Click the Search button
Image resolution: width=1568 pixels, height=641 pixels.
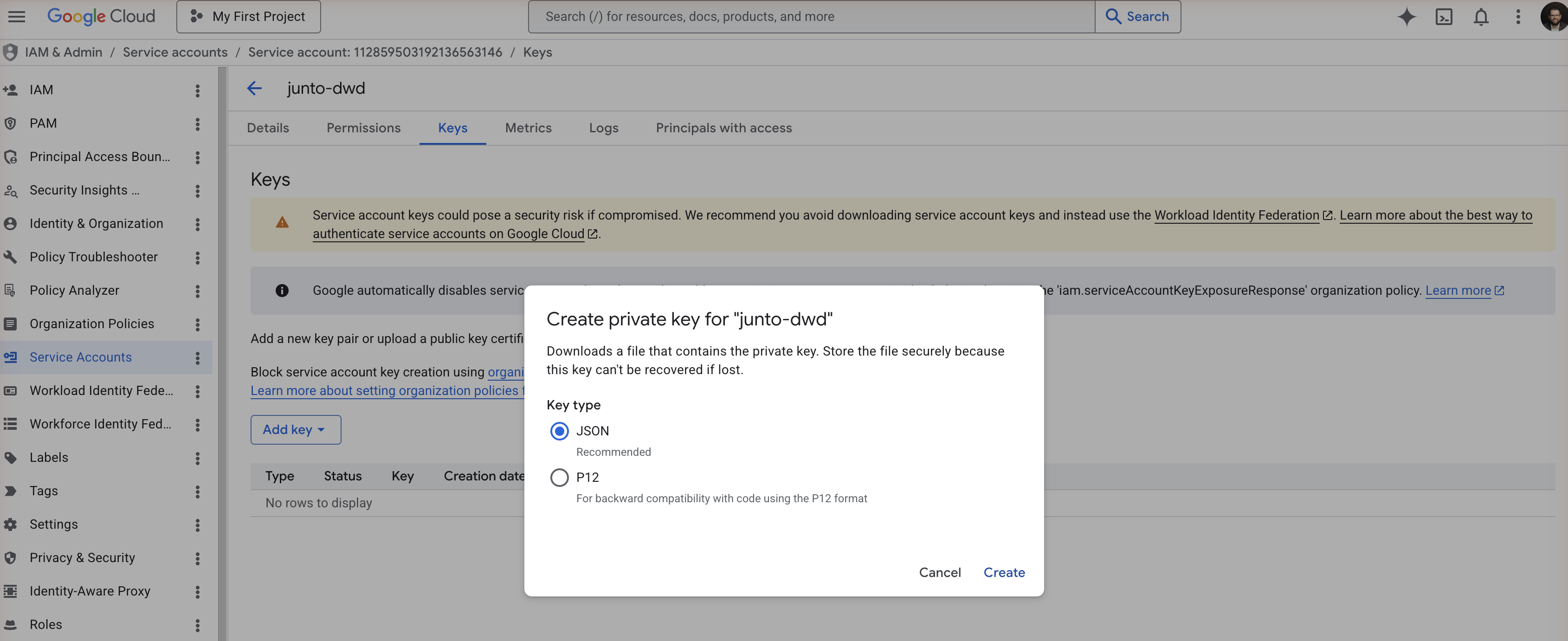tap(1137, 16)
